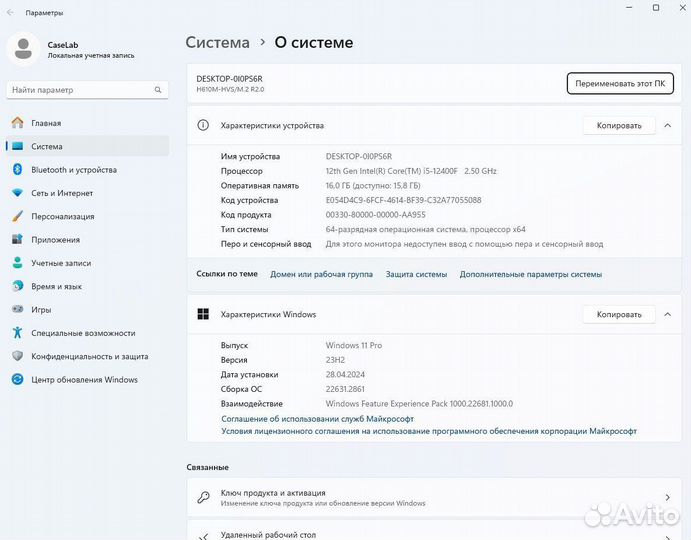This screenshot has width=691, height=540.
Task: Open Центр обновления Windows page
Action: [87, 380]
